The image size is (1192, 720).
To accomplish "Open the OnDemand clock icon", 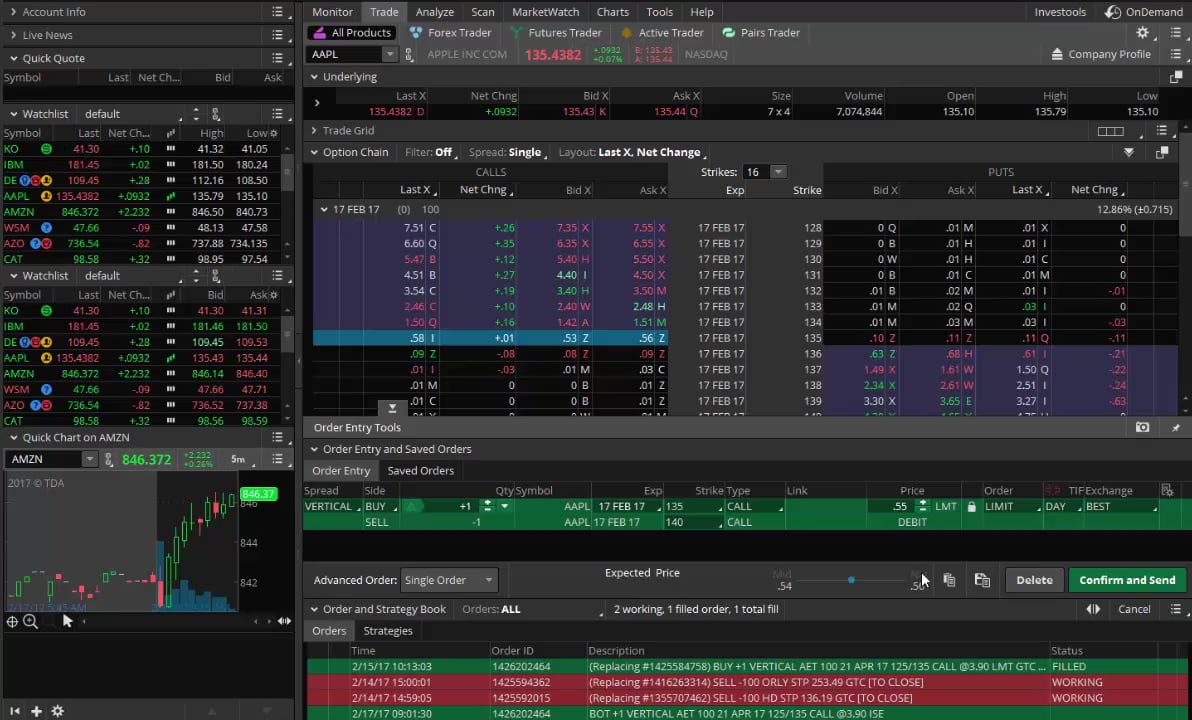I will [1113, 12].
